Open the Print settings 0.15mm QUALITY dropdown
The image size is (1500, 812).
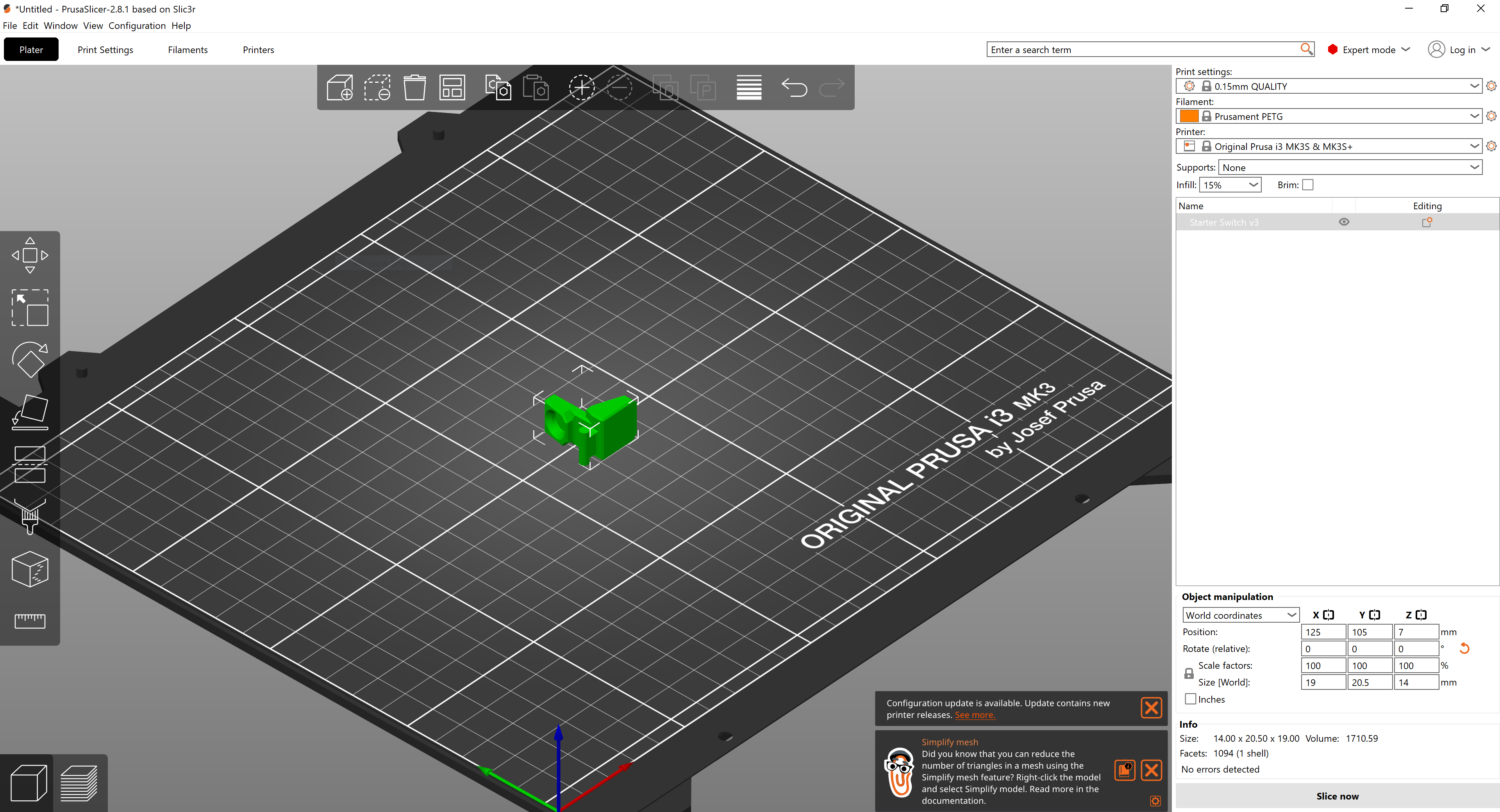point(1328,85)
